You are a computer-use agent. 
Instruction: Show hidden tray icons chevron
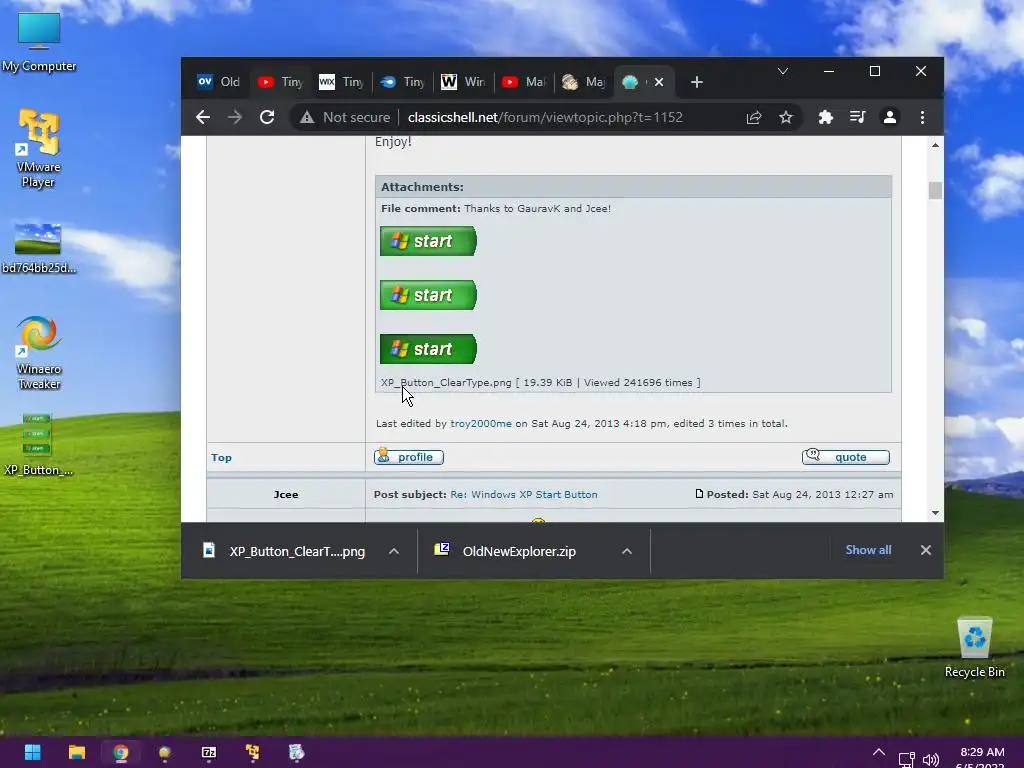(x=879, y=752)
